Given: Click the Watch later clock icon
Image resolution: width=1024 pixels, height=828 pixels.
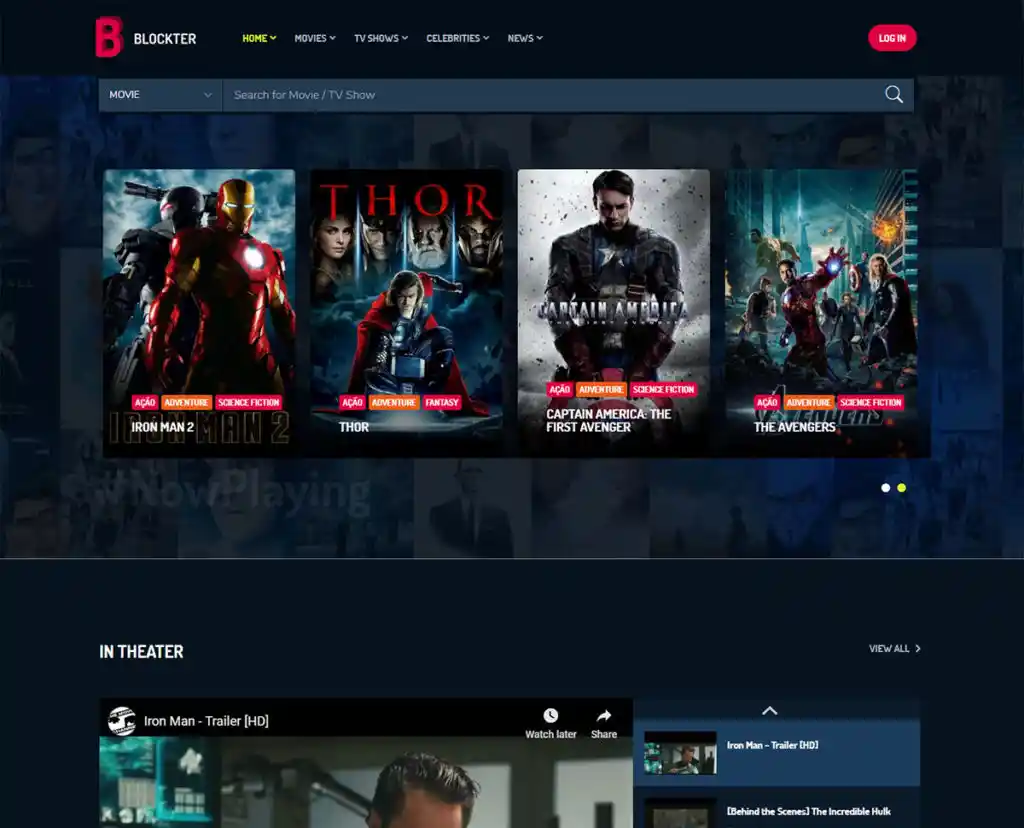Looking at the screenshot, I should [x=551, y=716].
